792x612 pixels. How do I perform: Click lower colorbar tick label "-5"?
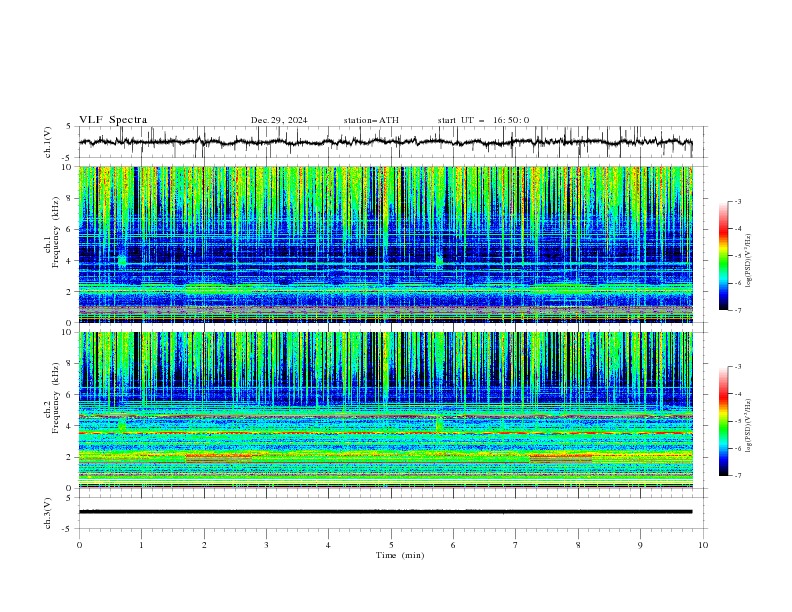[738, 421]
